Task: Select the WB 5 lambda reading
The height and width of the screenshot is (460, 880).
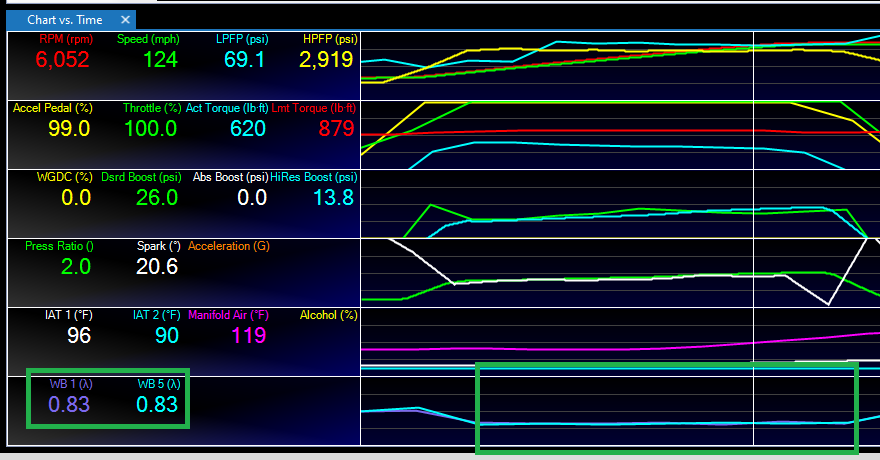Action: pos(157,405)
